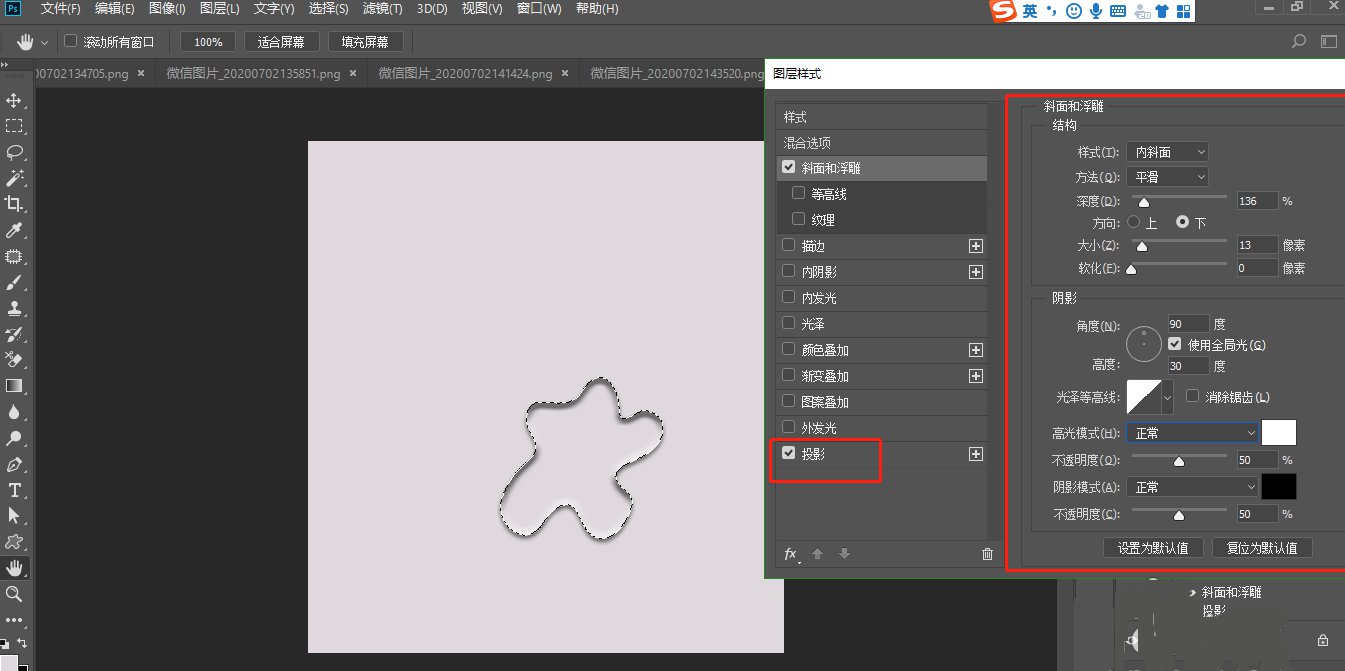Uncheck the 斜面和浮雕 checkbox
This screenshot has width=1345, height=671.
pyautogui.click(x=789, y=168)
